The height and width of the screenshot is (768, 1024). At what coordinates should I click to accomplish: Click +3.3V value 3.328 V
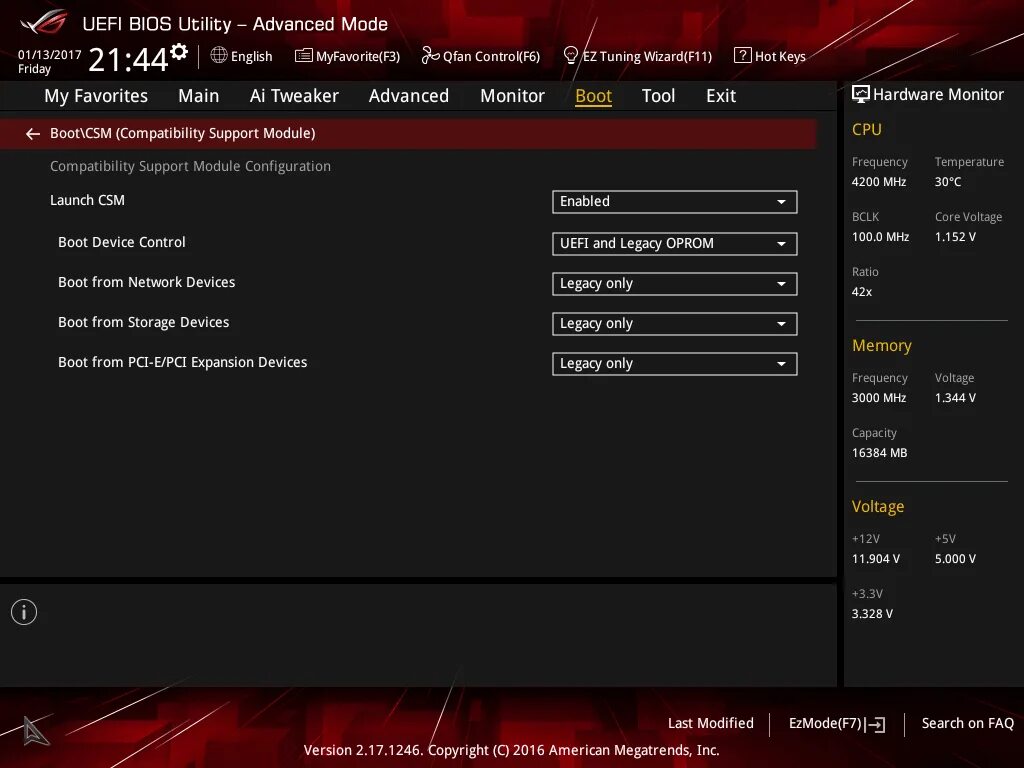(x=872, y=614)
